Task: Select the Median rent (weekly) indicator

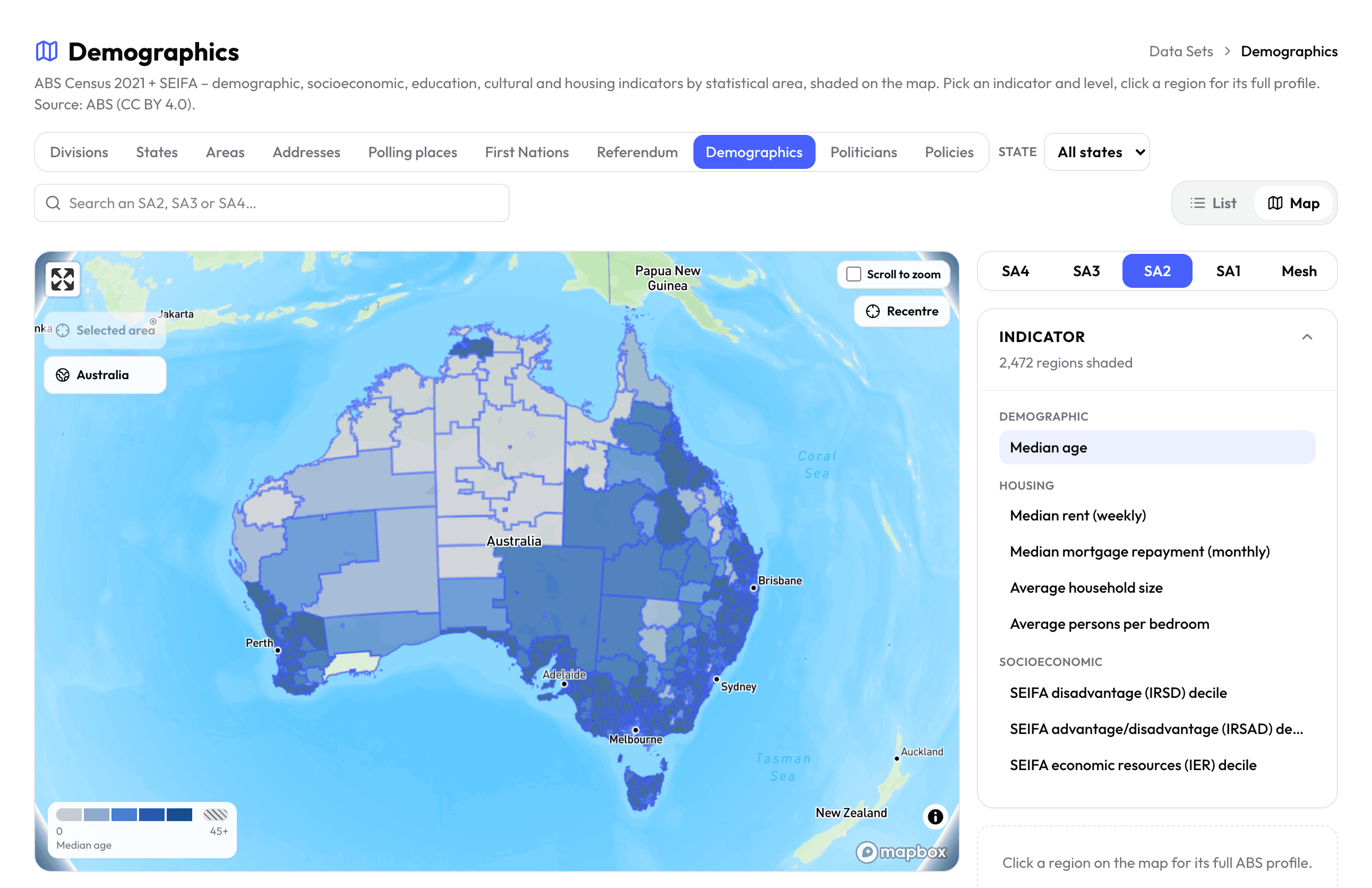Action: (1157, 516)
